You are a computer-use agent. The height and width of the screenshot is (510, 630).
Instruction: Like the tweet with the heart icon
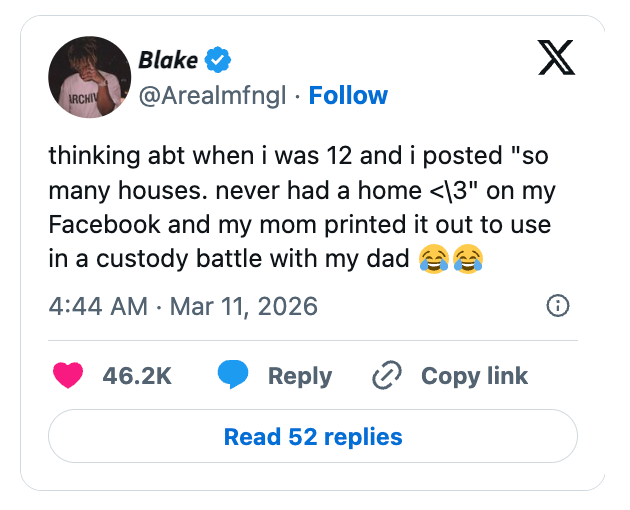click(67, 376)
